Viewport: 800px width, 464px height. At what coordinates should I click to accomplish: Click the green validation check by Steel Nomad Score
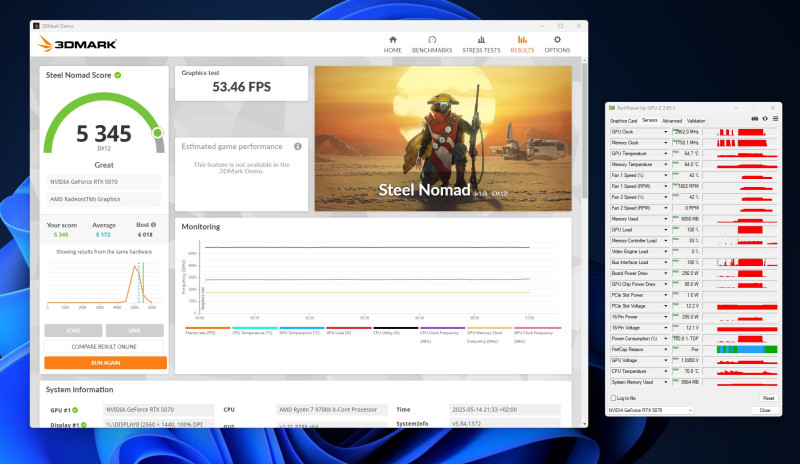click(118, 75)
